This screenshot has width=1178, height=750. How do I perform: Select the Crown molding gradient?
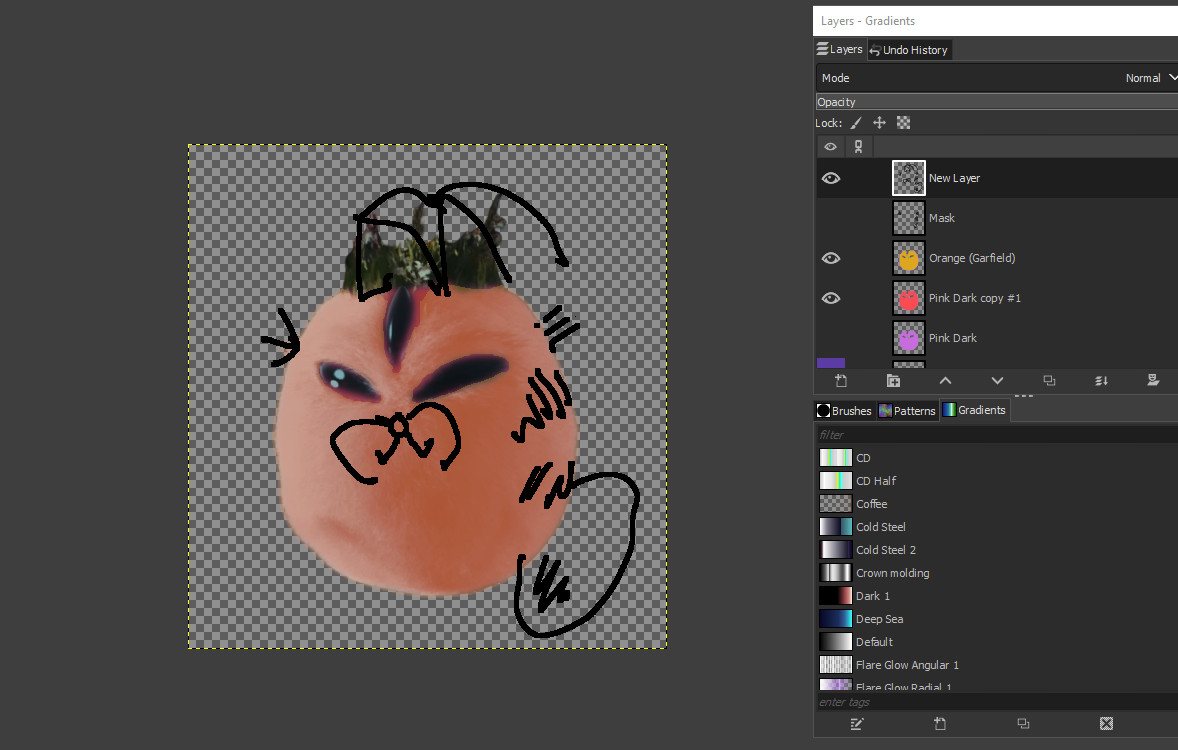(997, 573)
